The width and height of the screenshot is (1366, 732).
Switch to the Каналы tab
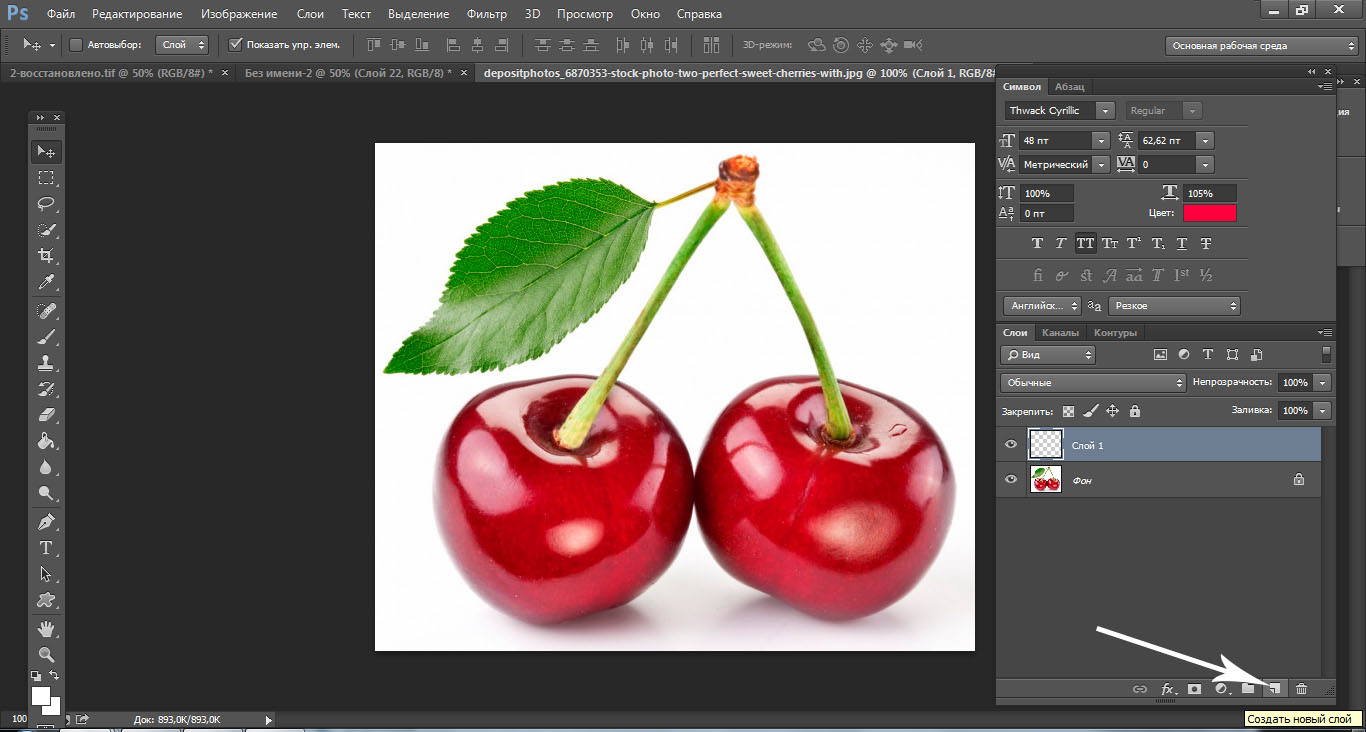point(1060,333)
